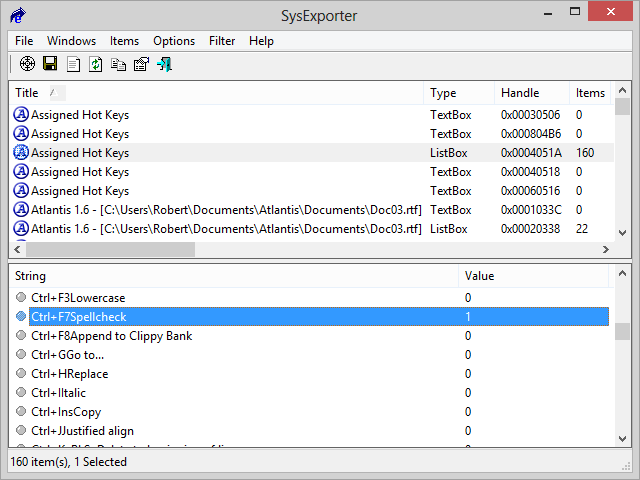
Task: Toggle the circle next to Ctrl+F3Lowercase
Action: click(x=21, y=298)
